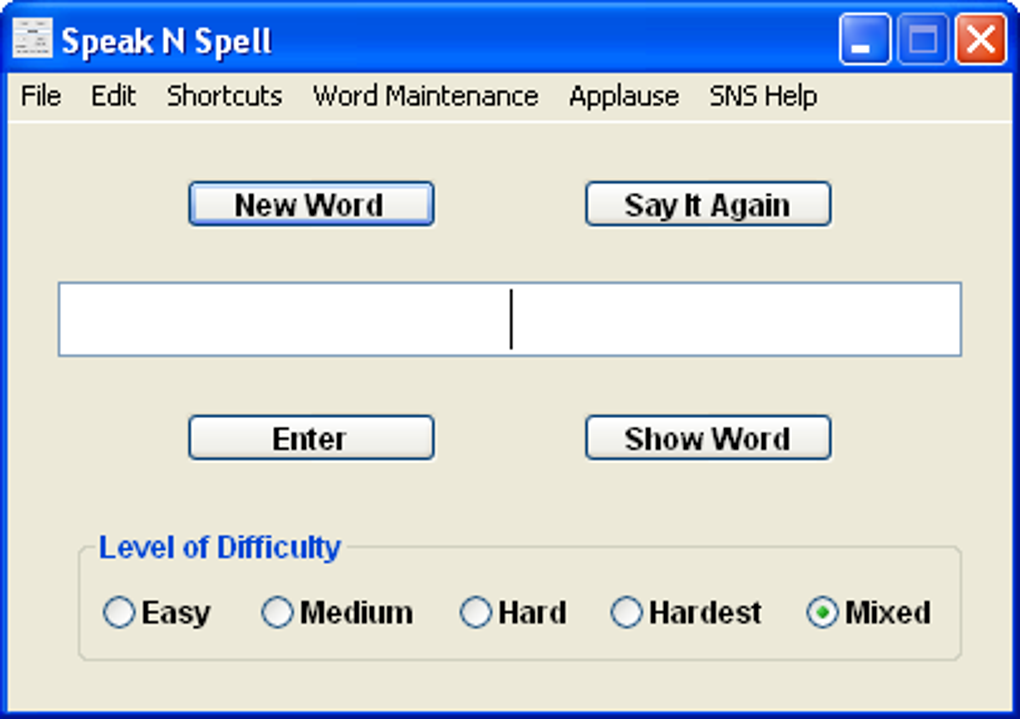Focus the spelling text input field

(x=510, y=319)
